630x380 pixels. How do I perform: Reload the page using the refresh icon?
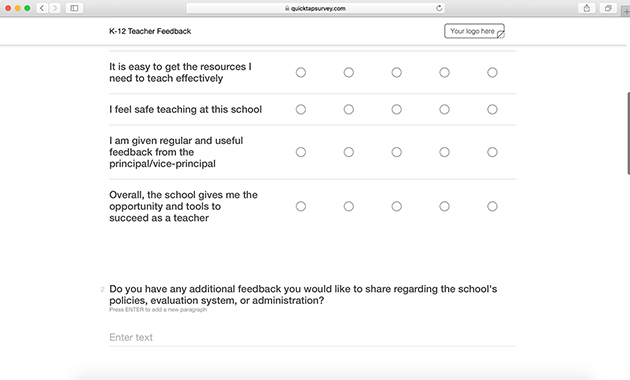pos(439,8)
